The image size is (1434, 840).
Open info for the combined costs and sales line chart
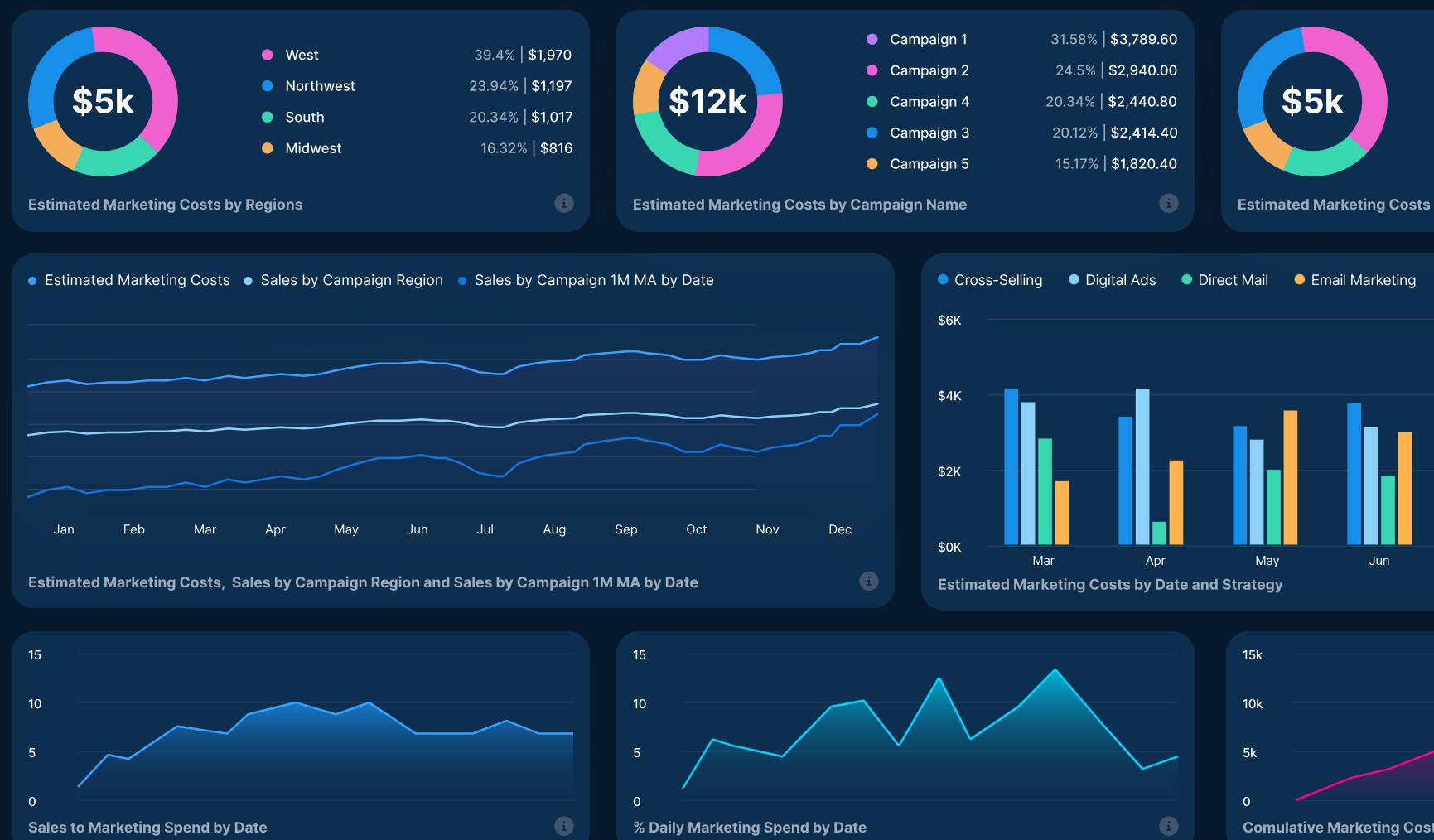(x=867, y=581)
